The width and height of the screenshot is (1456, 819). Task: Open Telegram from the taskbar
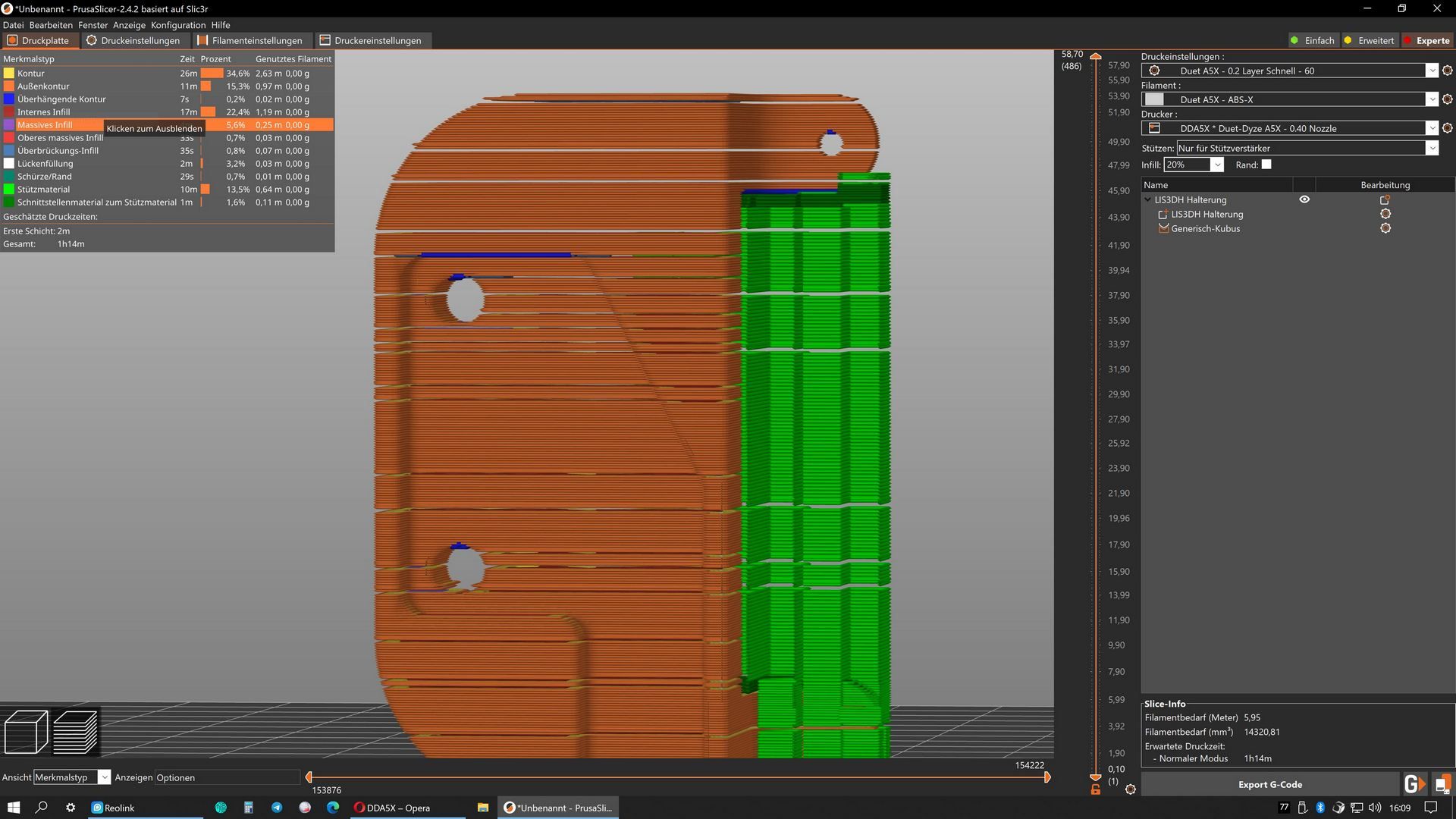pyautogui.click(x=277, y=808)
